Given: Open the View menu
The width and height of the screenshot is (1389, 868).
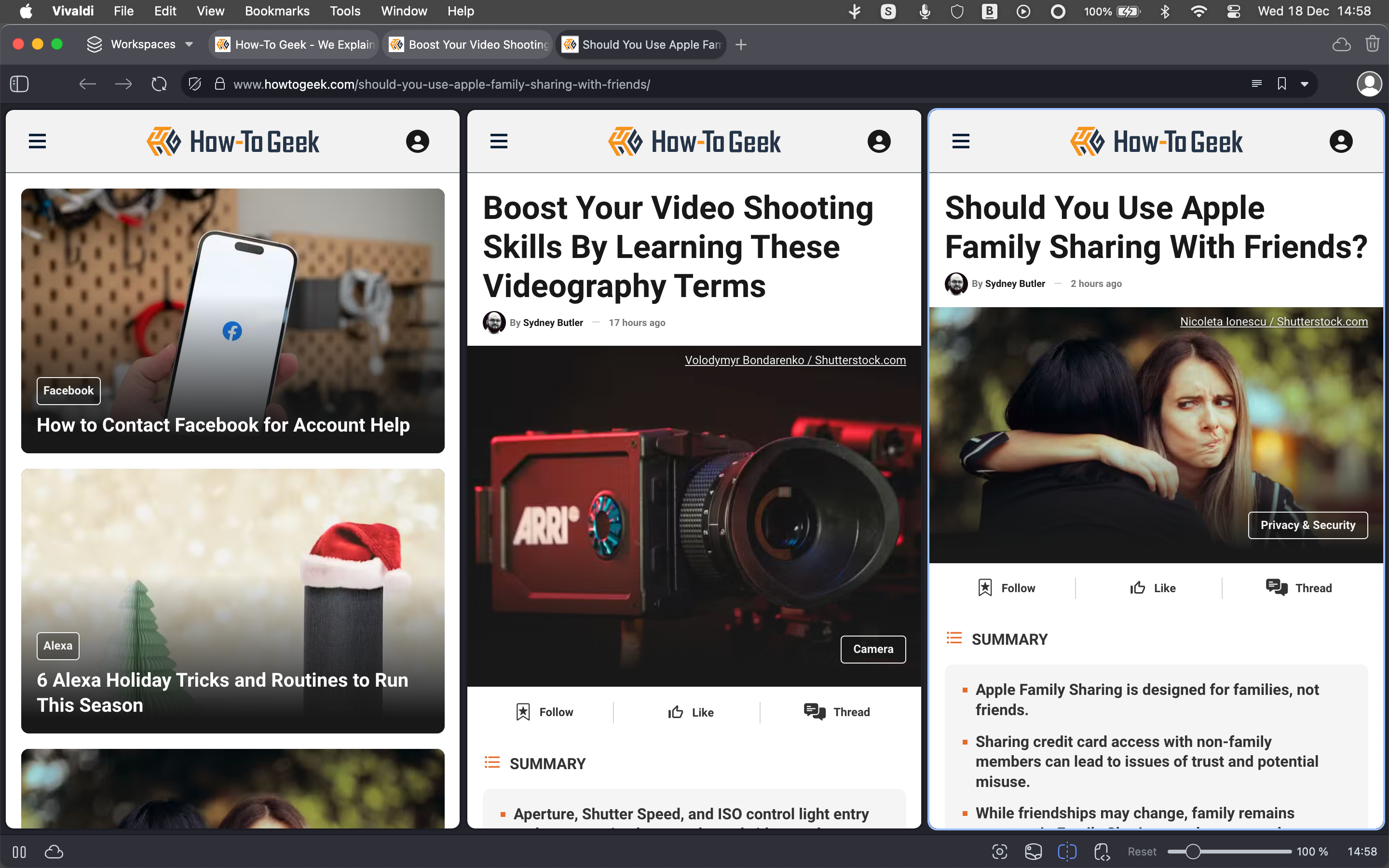Looking at the screenshot, I should pyautogui.click(x=210, y=11).
